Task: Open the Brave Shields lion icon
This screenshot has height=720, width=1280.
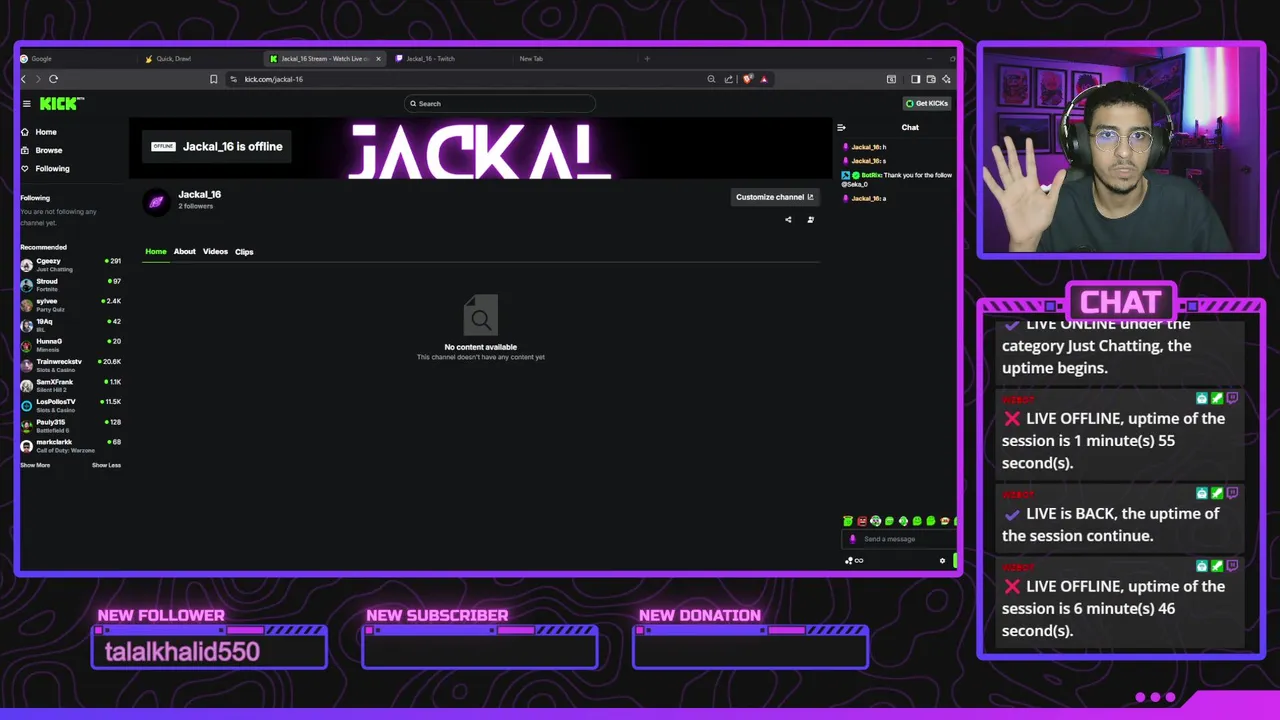Action: [x=748, y=79]
